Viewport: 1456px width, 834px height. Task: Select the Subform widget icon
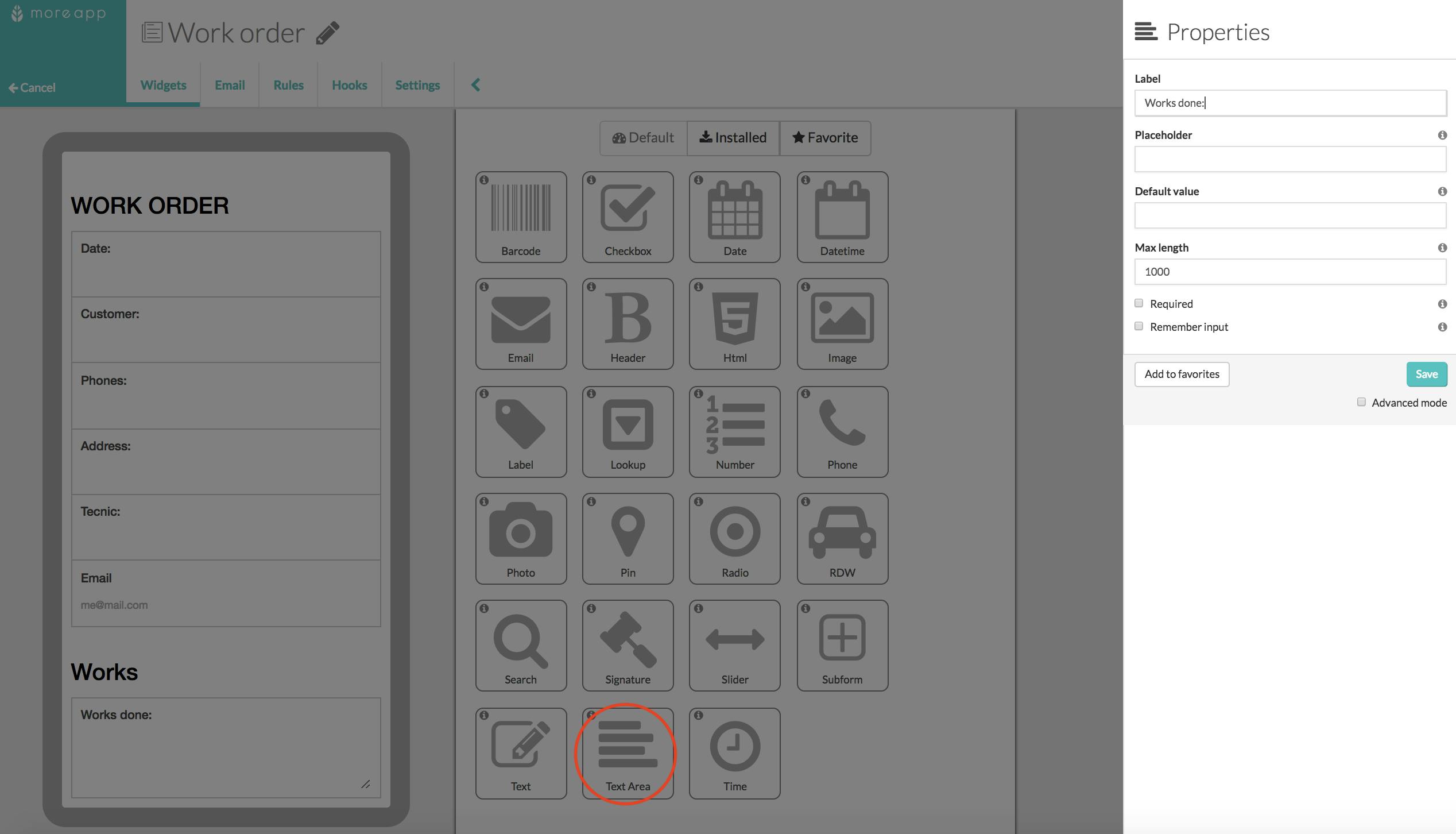[x=842, y=644]
